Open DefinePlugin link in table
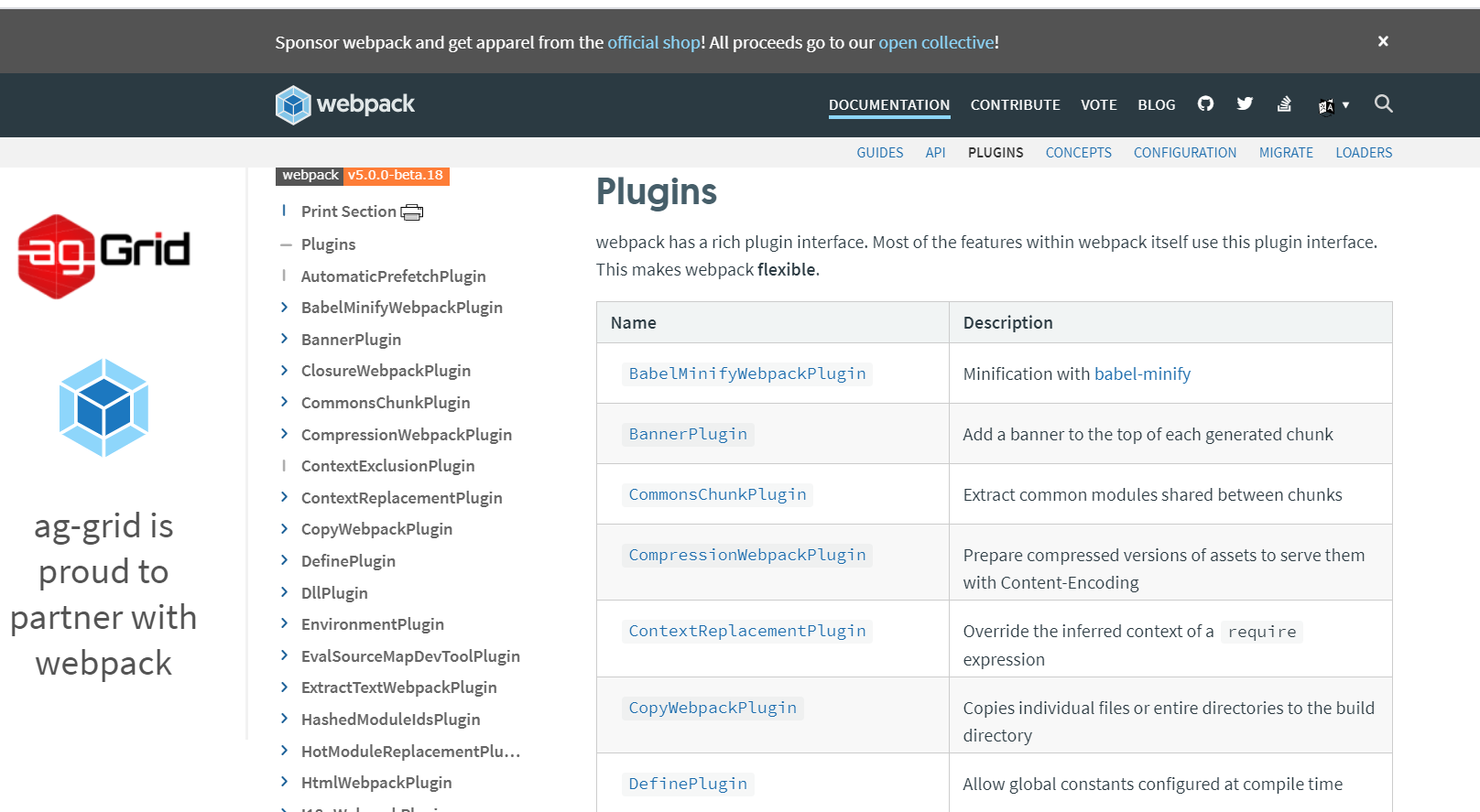Viewport: 1480px width, 812px height. point(688,784)
